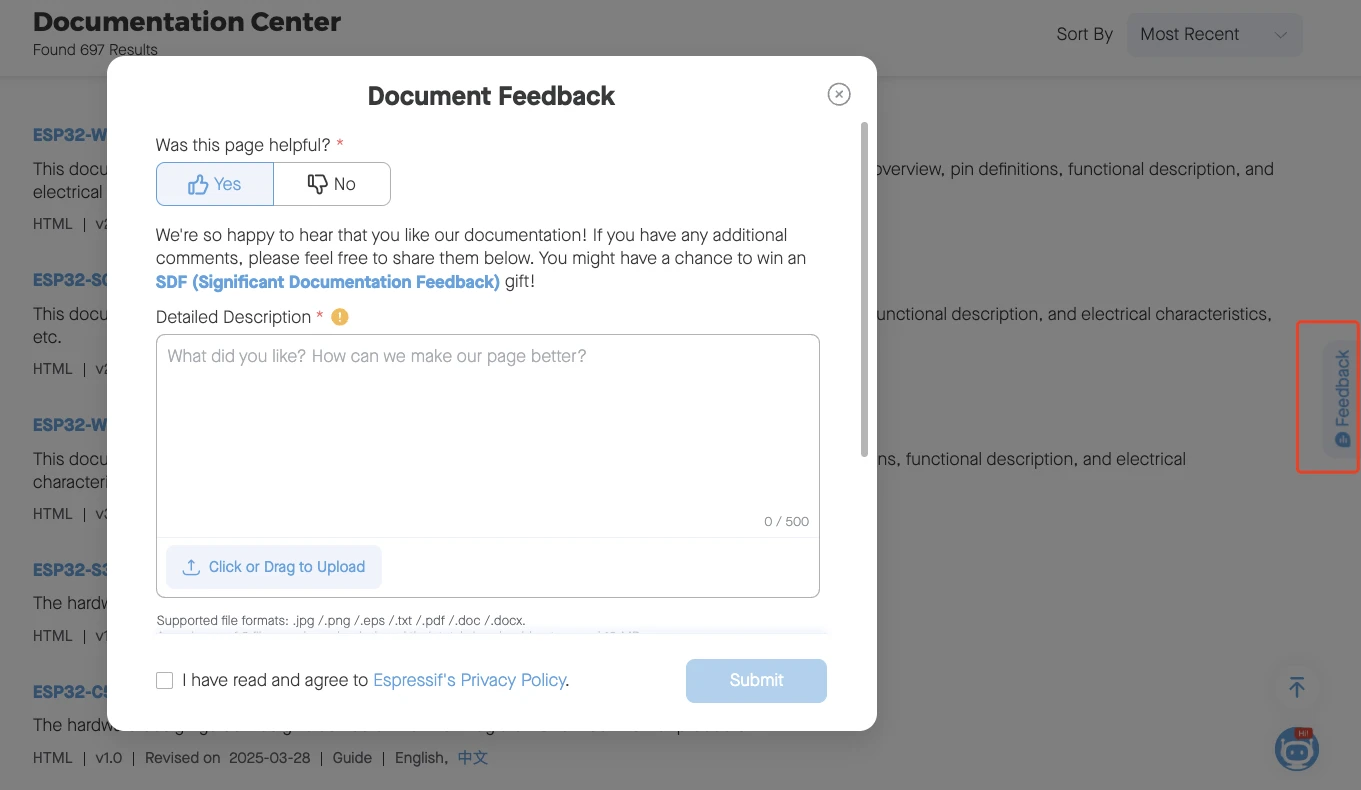
Task: Toggle the No helpful response
Action: point(331,183)
